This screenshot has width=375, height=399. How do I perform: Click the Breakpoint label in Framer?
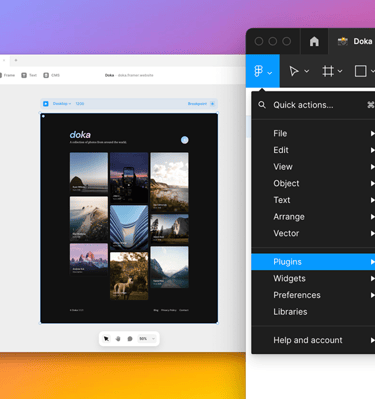pos(197,104)
